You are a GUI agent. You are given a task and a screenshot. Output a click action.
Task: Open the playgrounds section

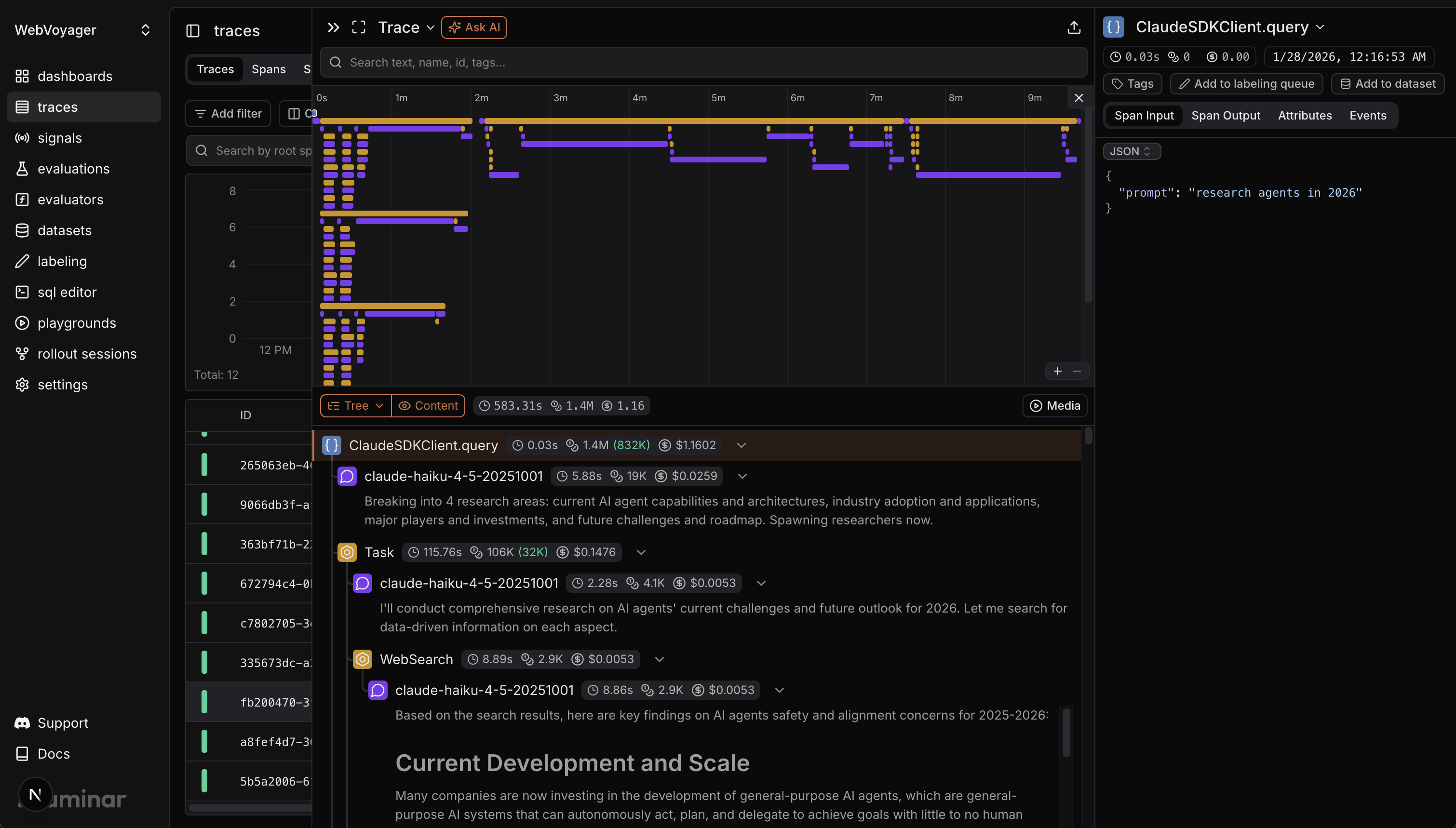point(77,322)
